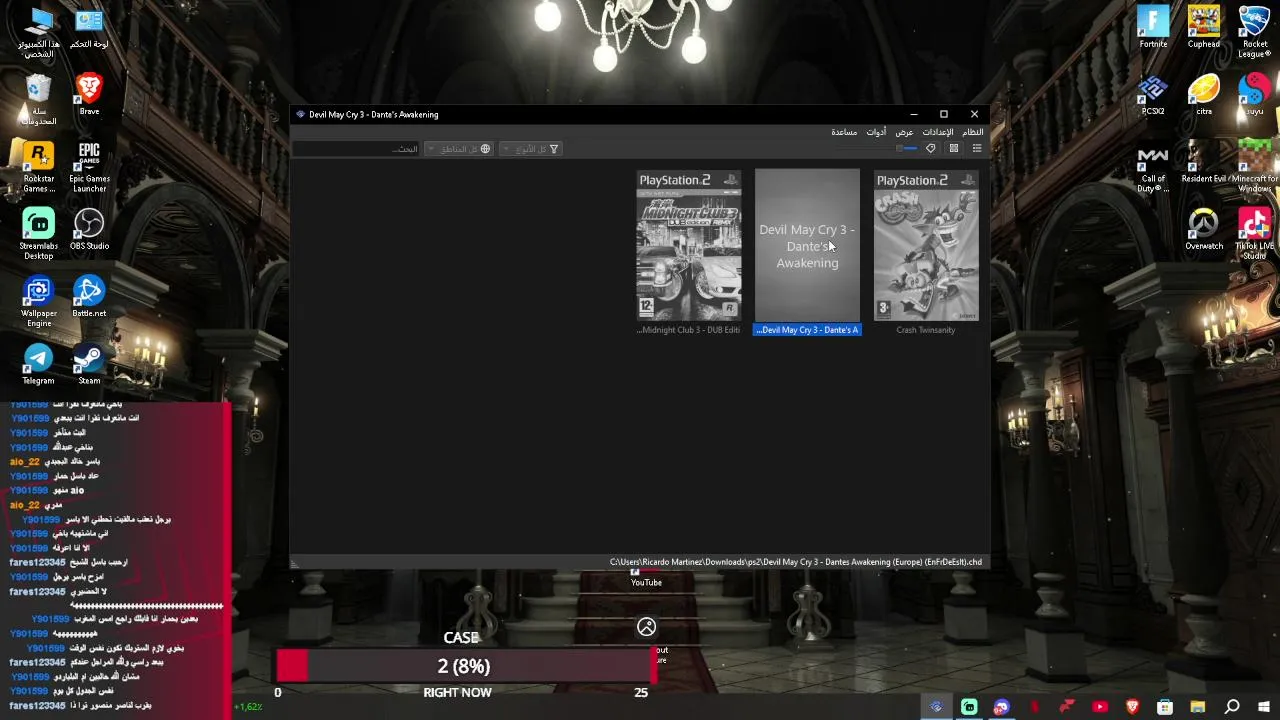Image resolution: width=1280 pixels, height=720 pixels.
Task: Open citra emulator desktop shortcut
Action: coord(1204,94)
